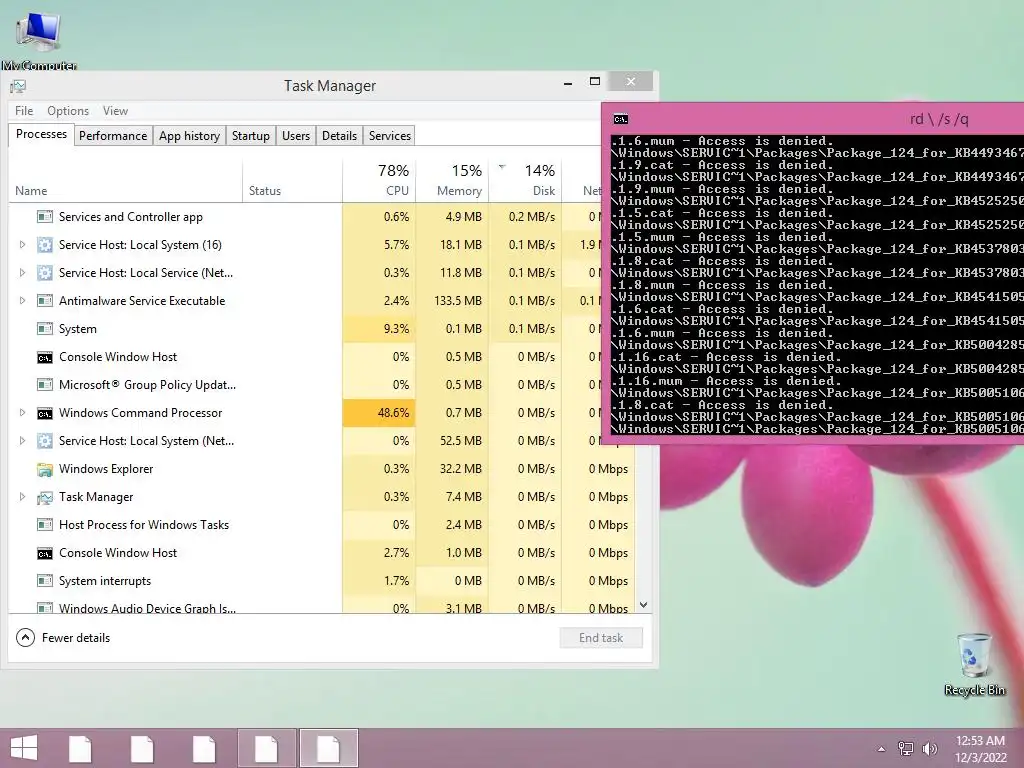This screenshot has height=768, width=1024.
Task: Switch to the Services tab
Action: click(390, 136)
